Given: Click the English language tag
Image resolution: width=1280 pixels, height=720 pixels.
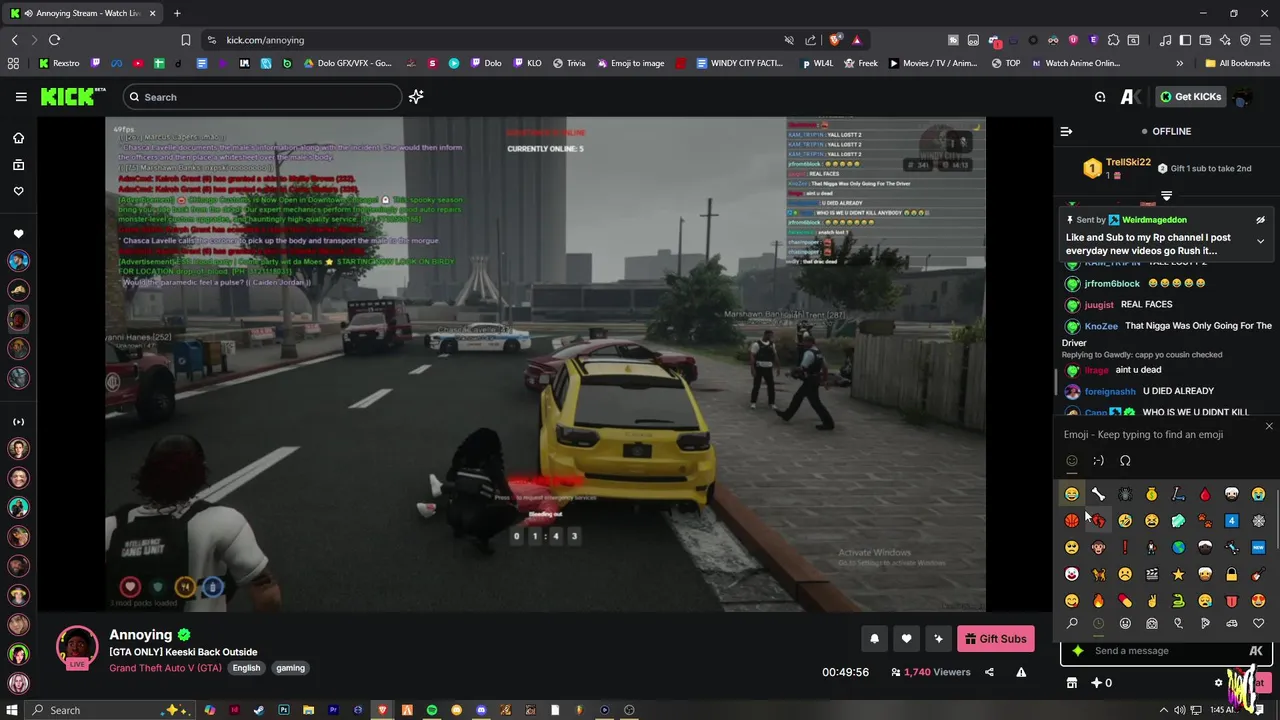Looking at the screenshot, I should pyautogui.click(x=246, y=668).
